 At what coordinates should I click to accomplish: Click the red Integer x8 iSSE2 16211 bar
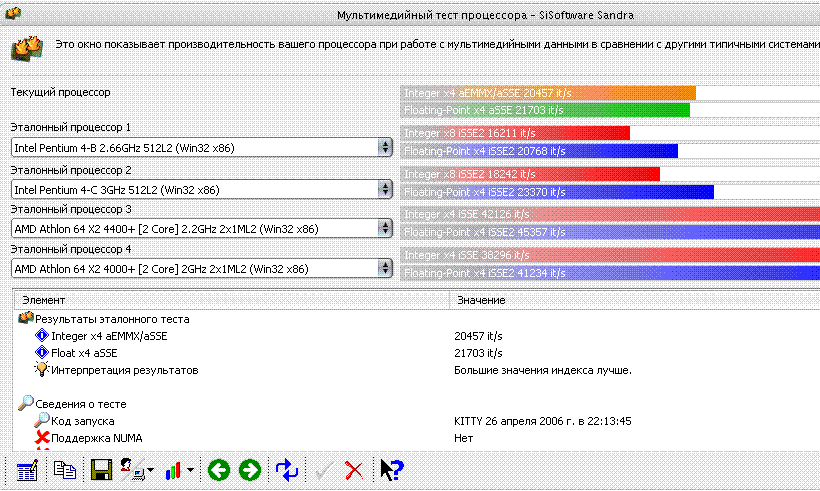(x=515, y=133)
